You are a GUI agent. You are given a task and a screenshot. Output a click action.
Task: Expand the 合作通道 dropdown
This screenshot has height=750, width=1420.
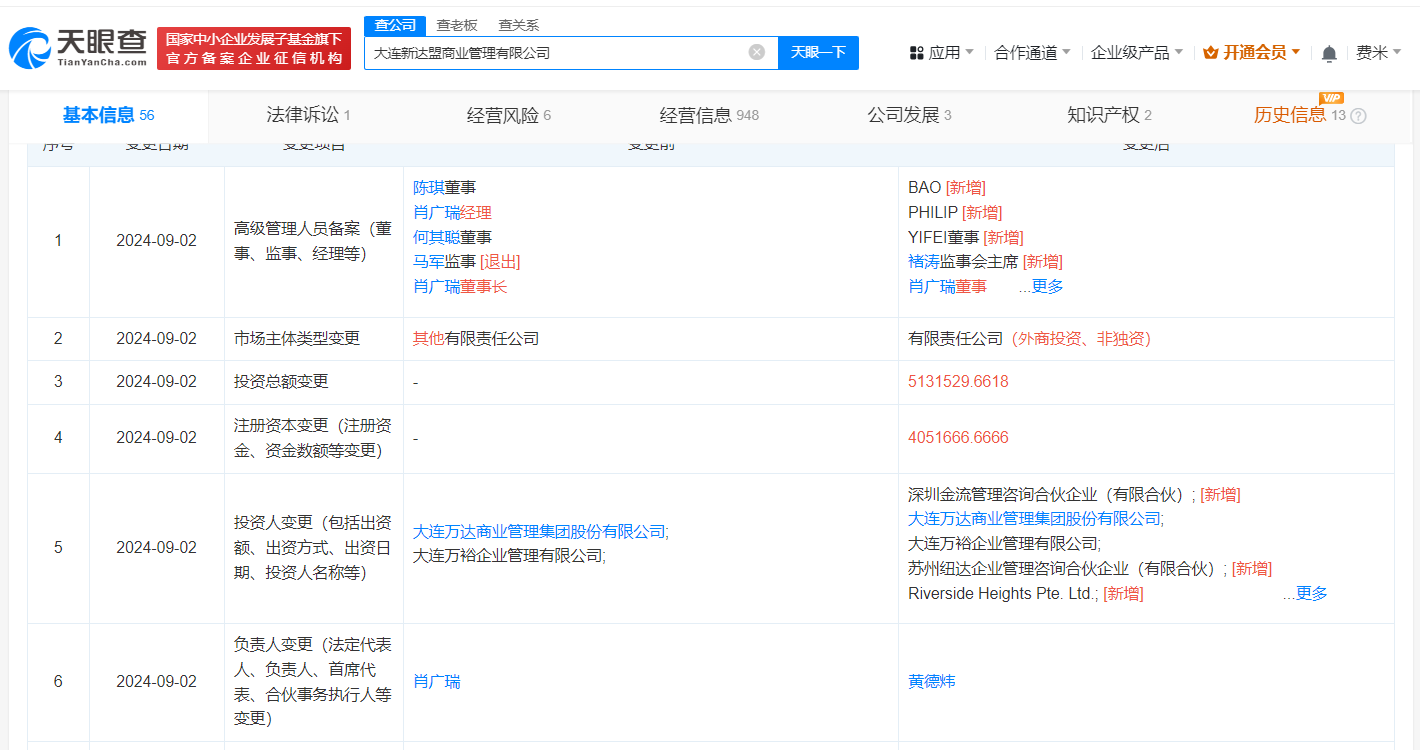point(1032,53)
